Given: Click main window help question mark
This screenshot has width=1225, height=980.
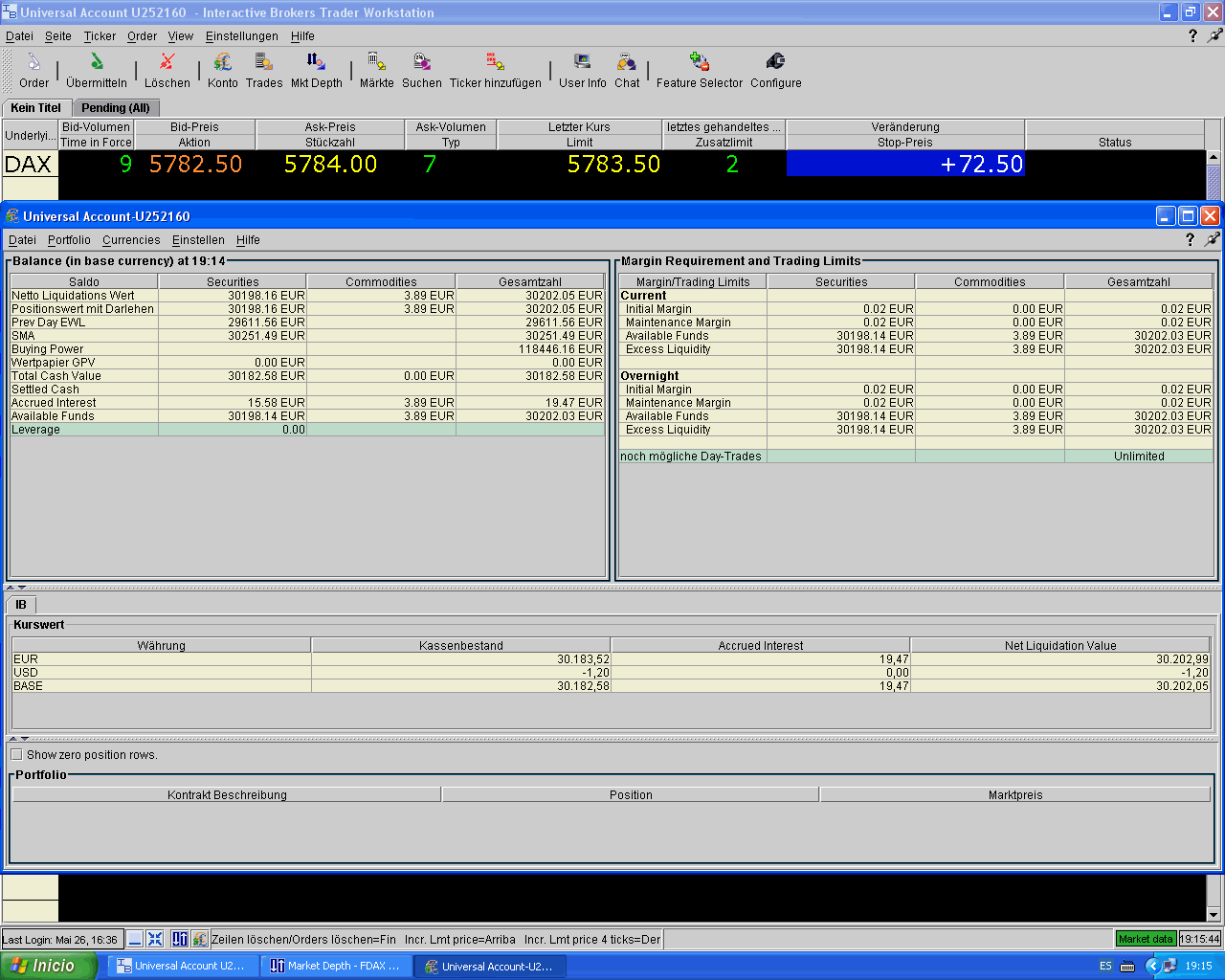Looking at the screenshot, I should point(1192,35).
